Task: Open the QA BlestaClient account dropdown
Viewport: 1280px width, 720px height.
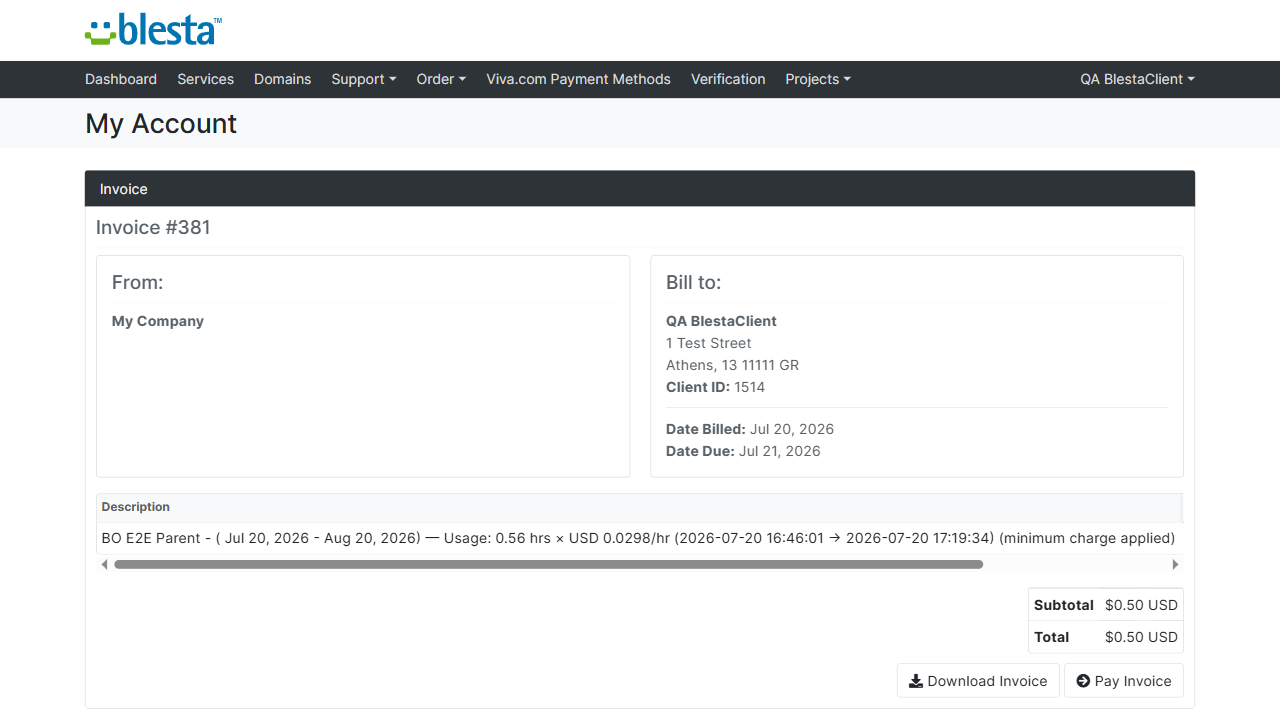Action: tap(1137, 79)
